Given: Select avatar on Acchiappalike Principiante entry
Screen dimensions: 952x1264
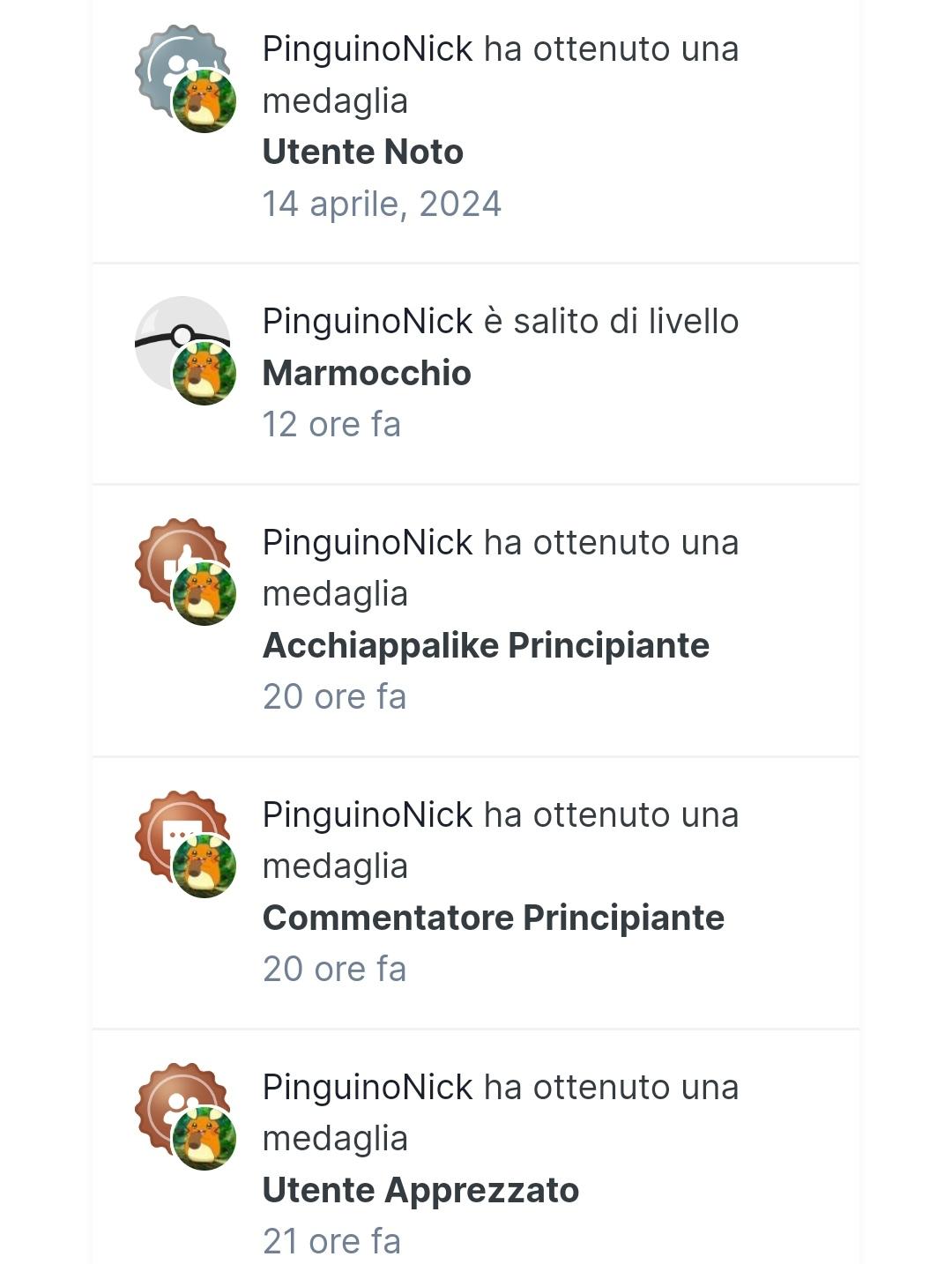Looking at the screenshot, I should click(x=205, y=593).
